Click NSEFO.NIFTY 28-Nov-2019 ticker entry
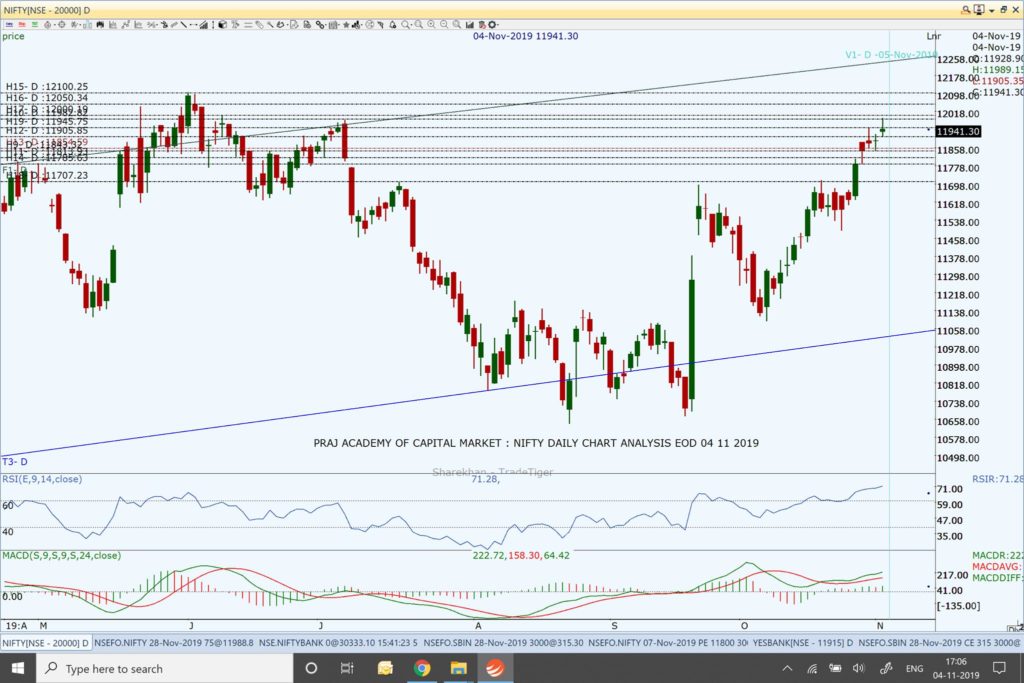Image resolution: width=1024 pixels, height=683 pixels. (174, 643)
